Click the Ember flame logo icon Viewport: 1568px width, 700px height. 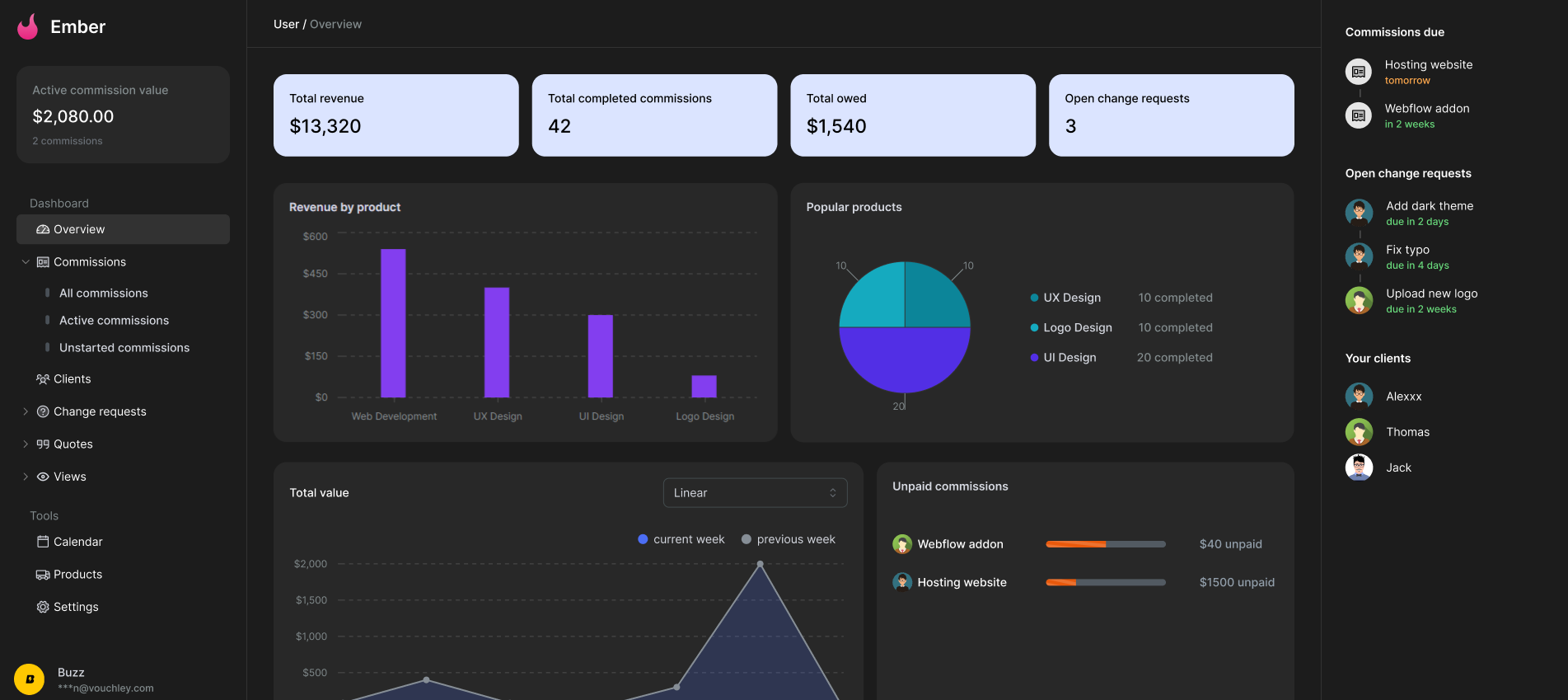[x=28, y=26]
